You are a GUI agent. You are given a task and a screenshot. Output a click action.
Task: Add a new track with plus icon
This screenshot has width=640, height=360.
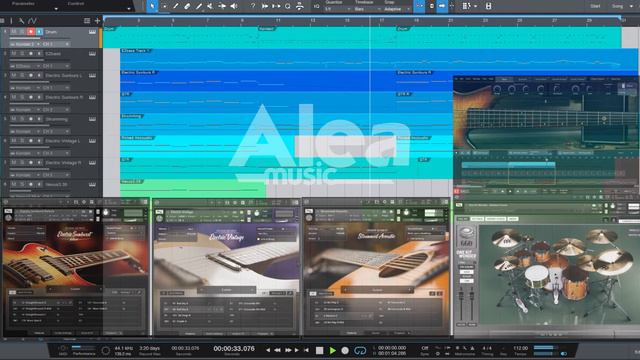pos(97,20)
